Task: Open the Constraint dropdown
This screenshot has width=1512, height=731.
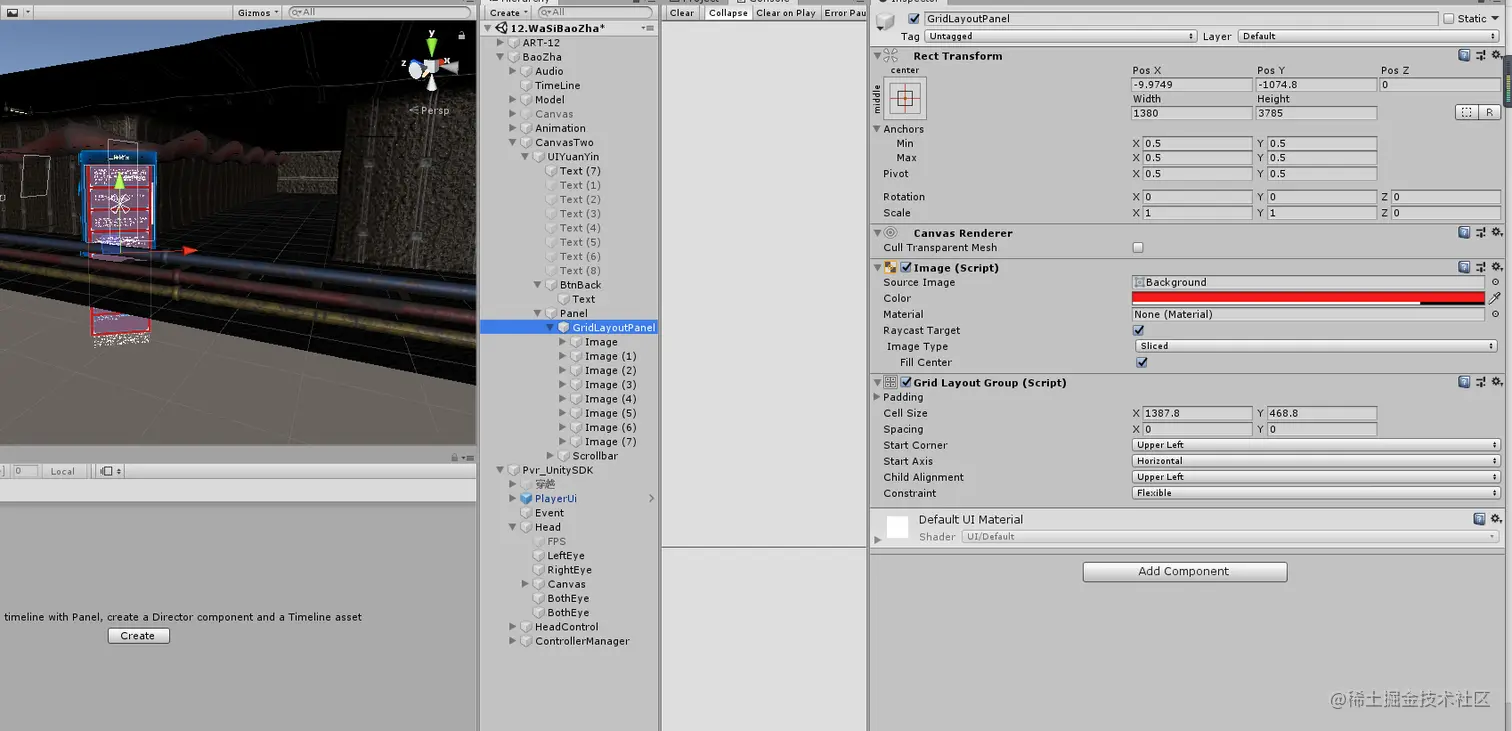Action: (x=1316, y=493)
